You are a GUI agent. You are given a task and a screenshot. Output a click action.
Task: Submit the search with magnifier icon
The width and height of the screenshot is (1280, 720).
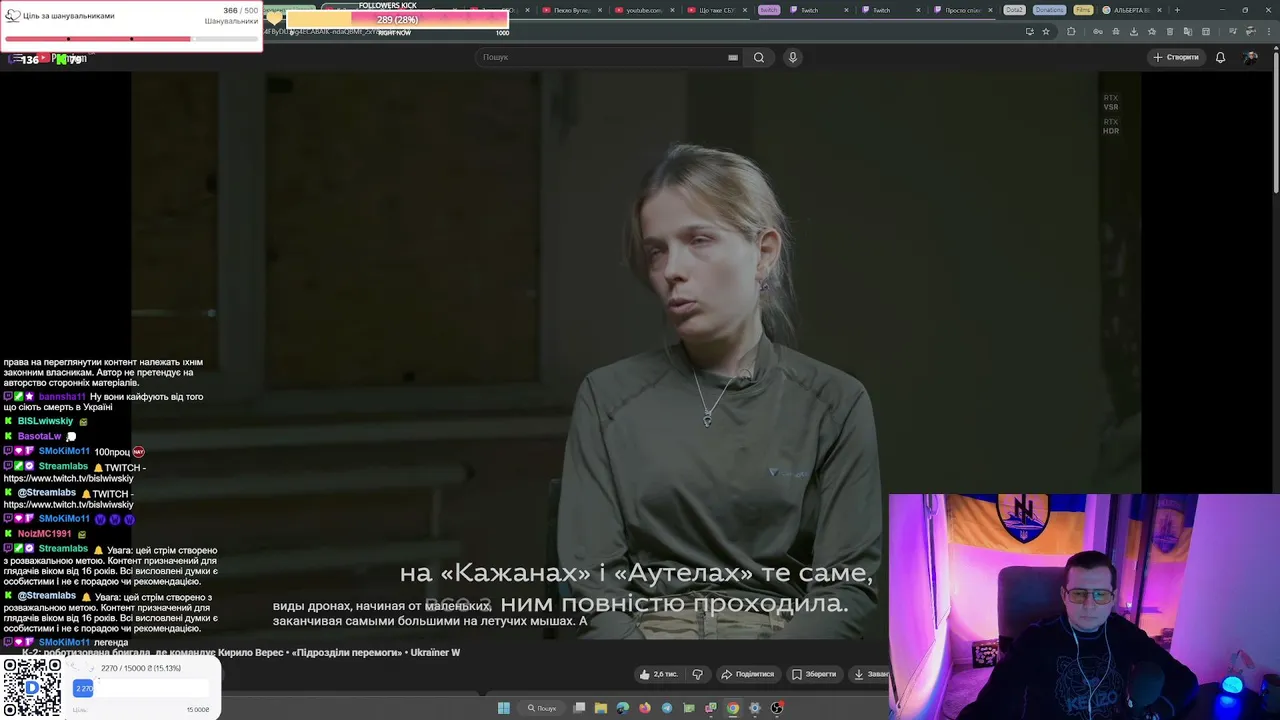coord(759,57)
